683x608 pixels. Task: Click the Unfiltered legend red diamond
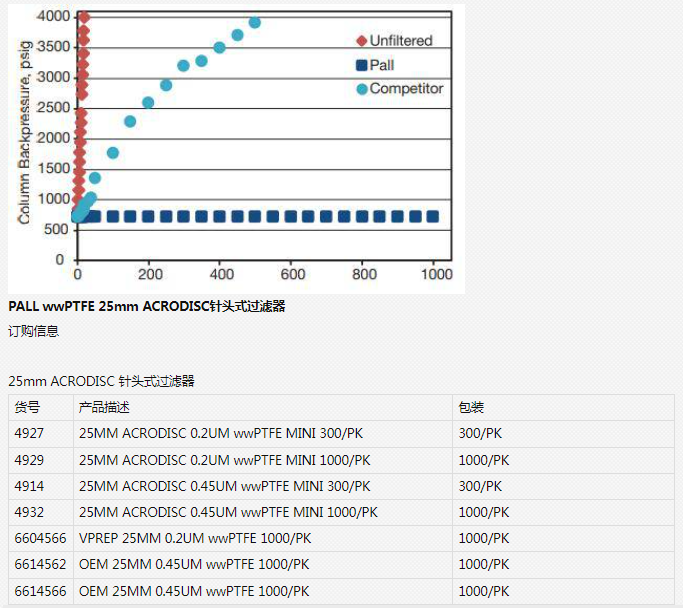(362, 41)
